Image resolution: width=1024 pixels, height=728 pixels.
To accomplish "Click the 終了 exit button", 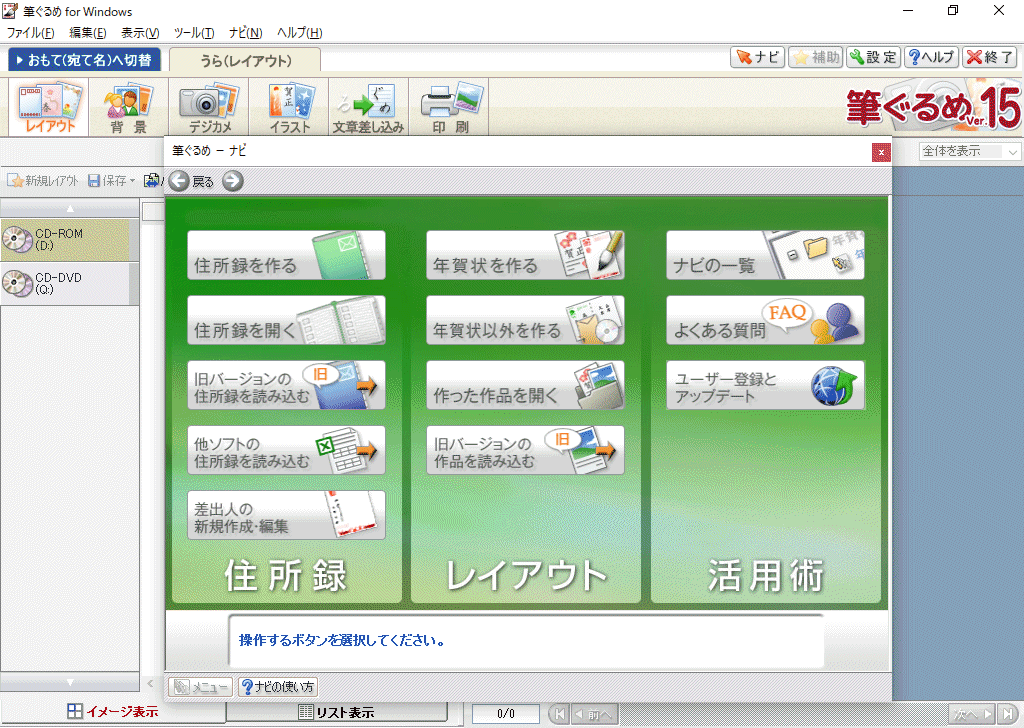I will [x=990, y=57].
